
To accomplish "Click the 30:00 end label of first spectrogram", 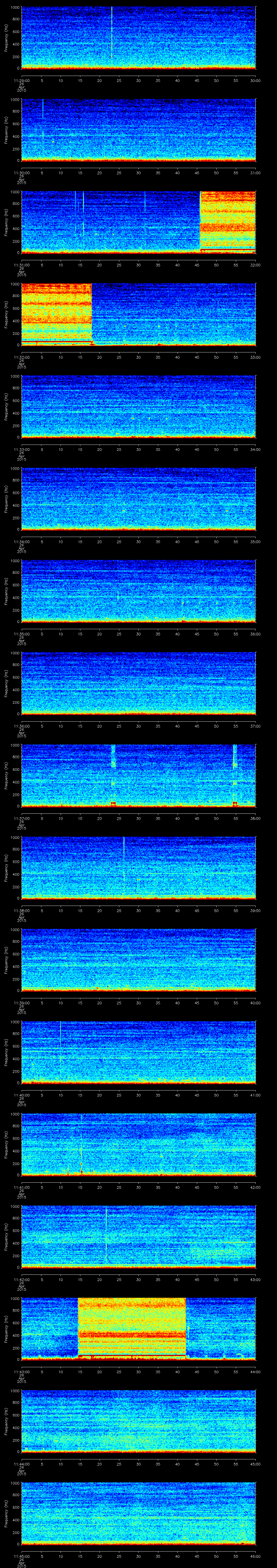I will [256, 80].
